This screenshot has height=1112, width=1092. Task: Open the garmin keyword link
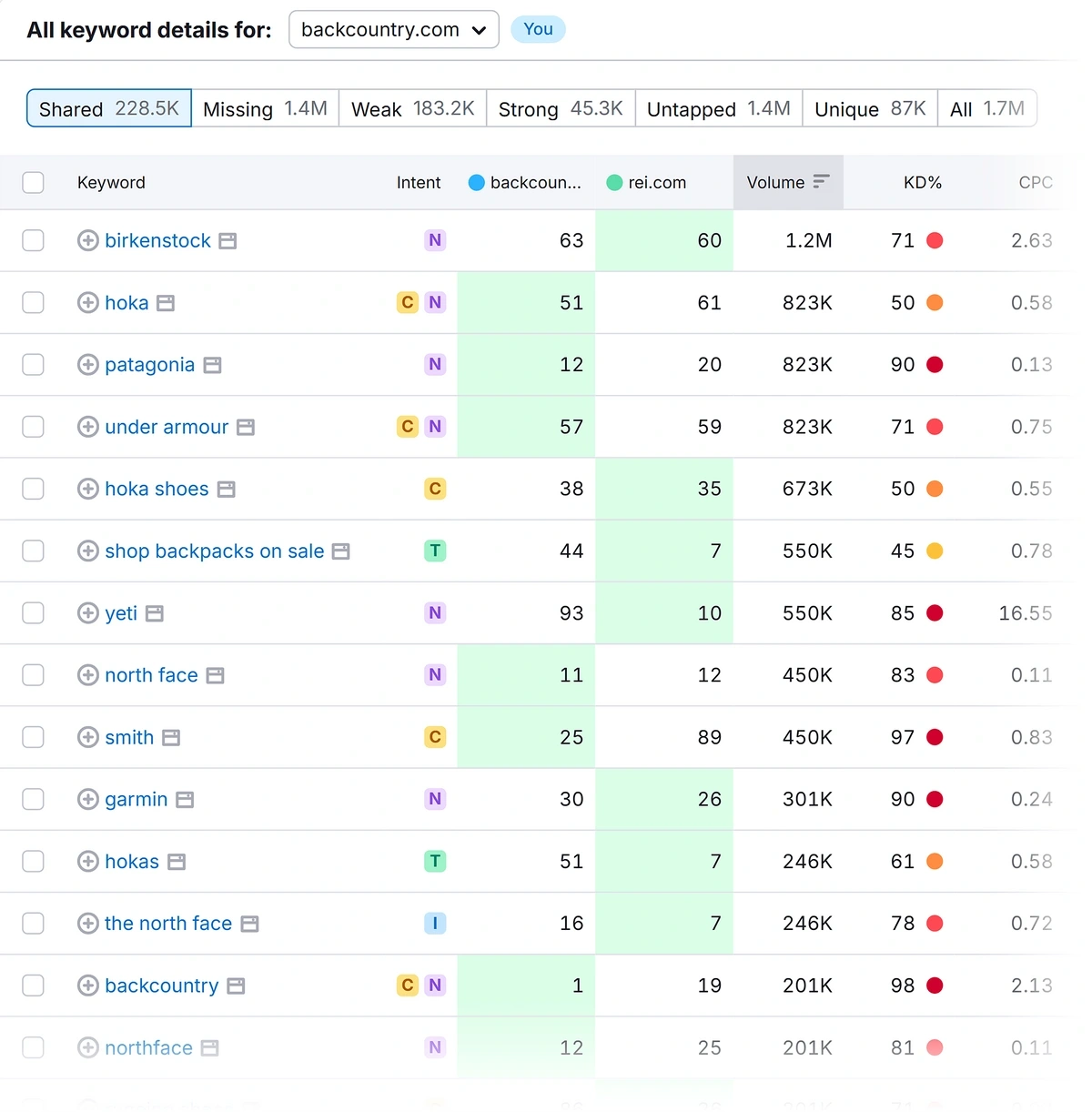(x=136, y=799)
